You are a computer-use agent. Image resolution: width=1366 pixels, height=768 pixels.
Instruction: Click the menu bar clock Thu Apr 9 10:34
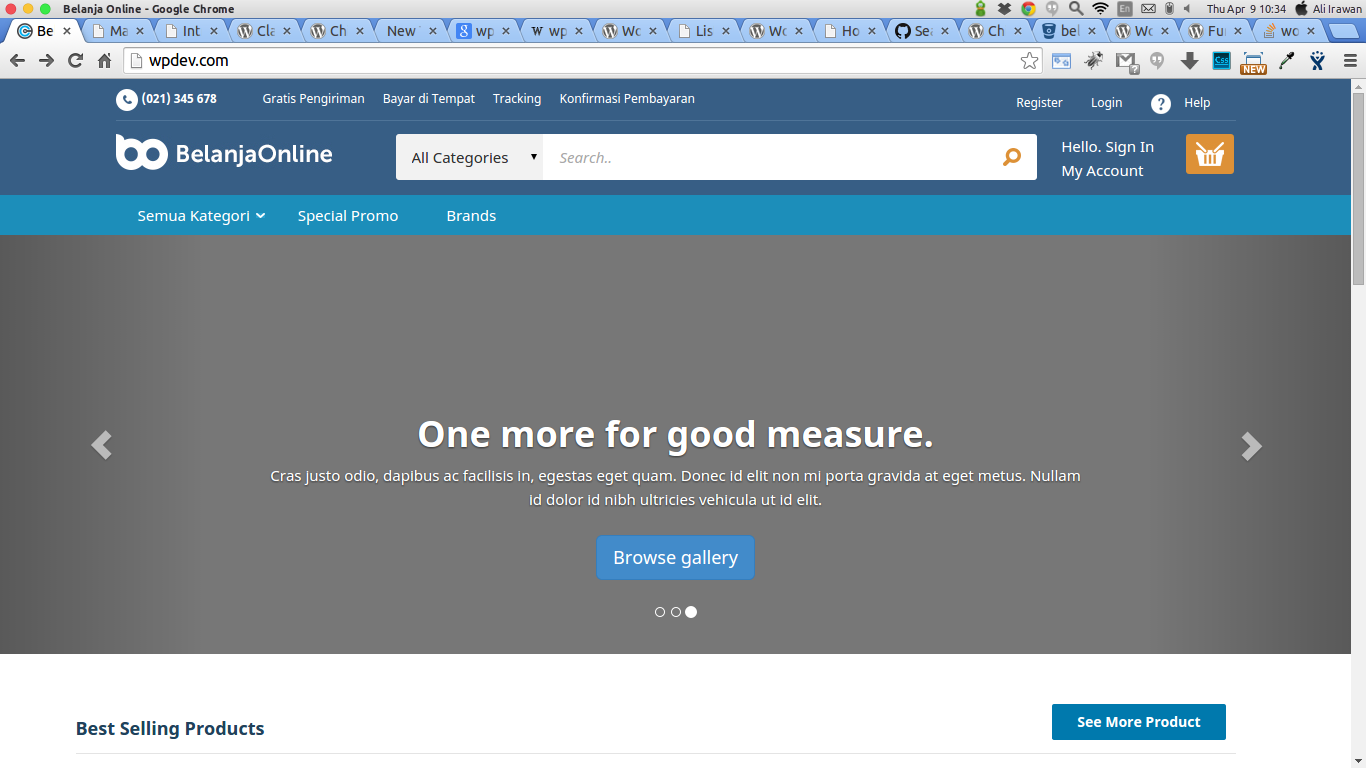click(1245, 8)
